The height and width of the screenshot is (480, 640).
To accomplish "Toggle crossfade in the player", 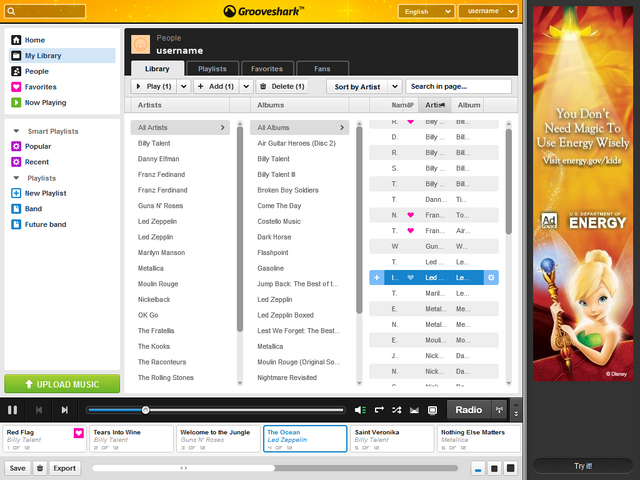I will (x=414, y=410).
